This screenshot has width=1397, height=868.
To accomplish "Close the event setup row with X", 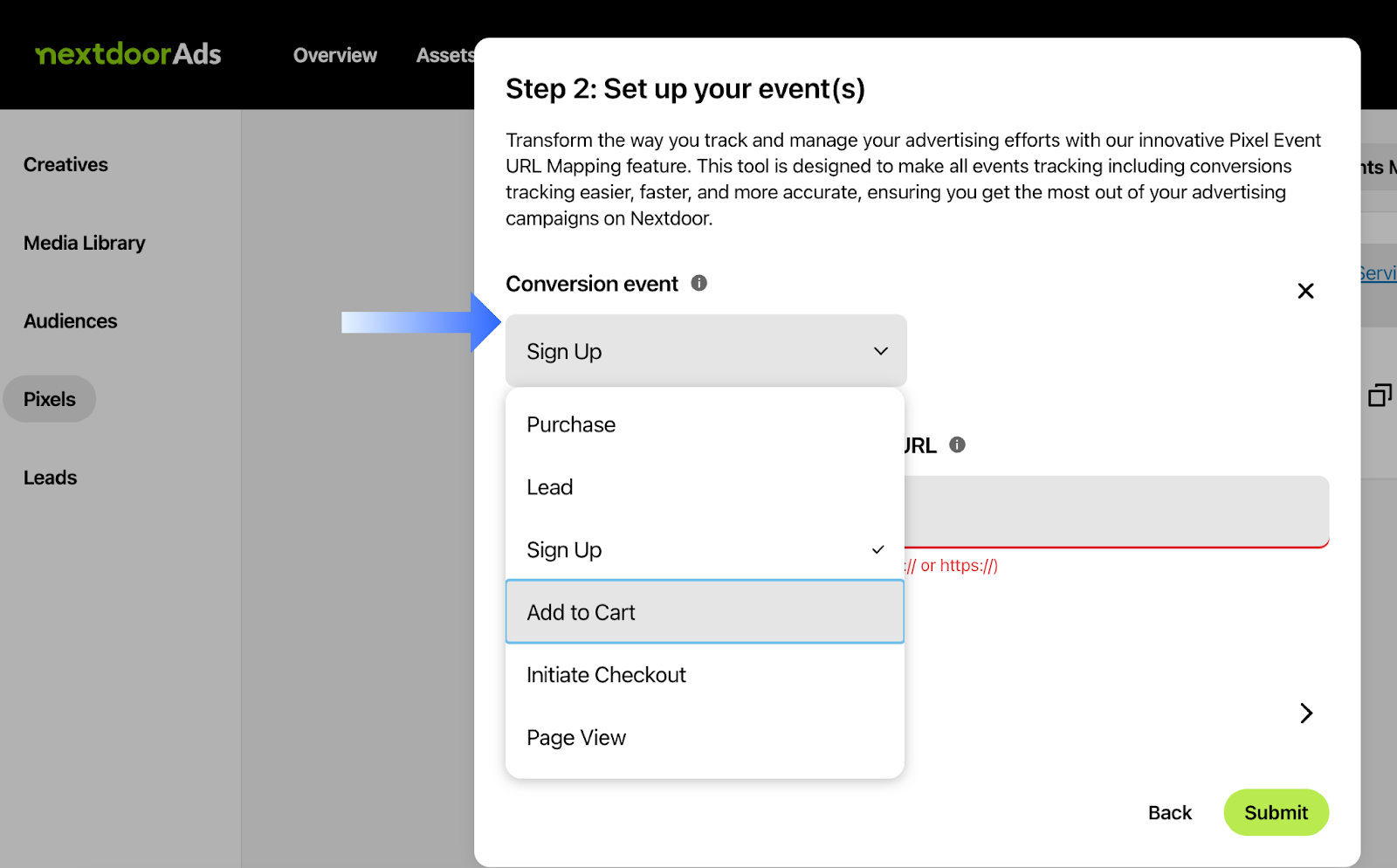I will point(1305,291).
